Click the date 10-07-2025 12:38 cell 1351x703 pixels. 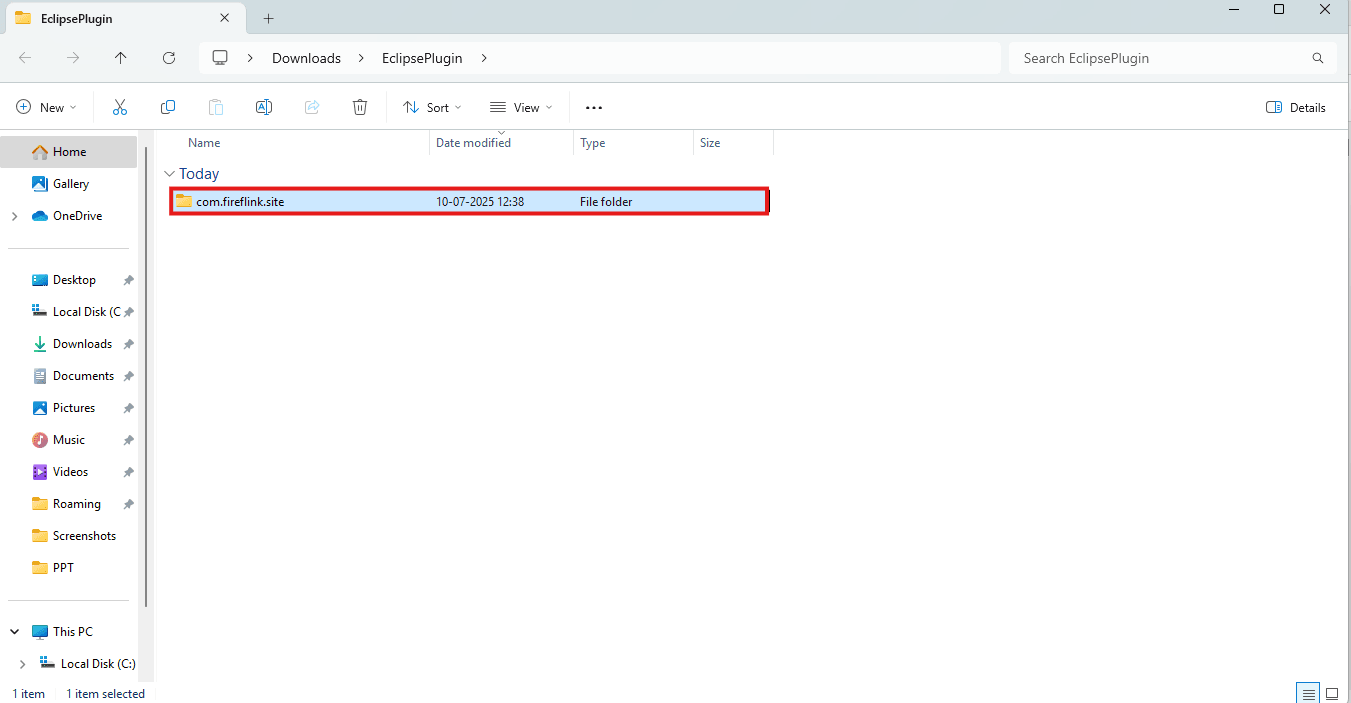tap(480, 202)
